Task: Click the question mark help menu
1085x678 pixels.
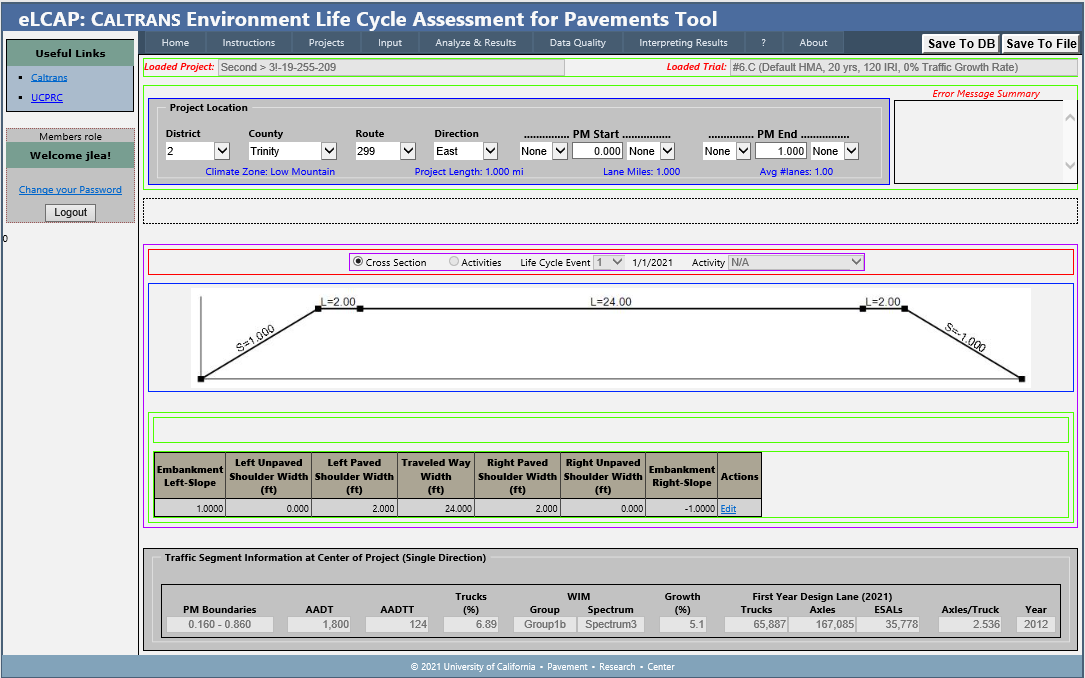Action: tap(763, 43)
